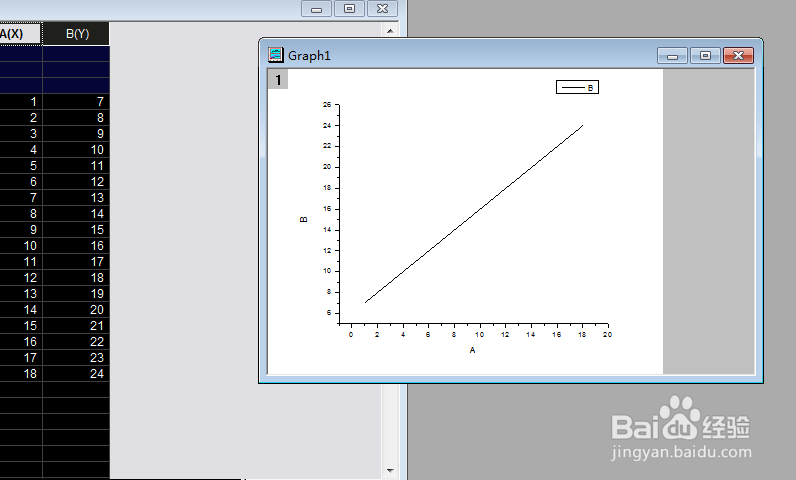
Task: Select the plotted line in Graph1
Action: (474, 214)
